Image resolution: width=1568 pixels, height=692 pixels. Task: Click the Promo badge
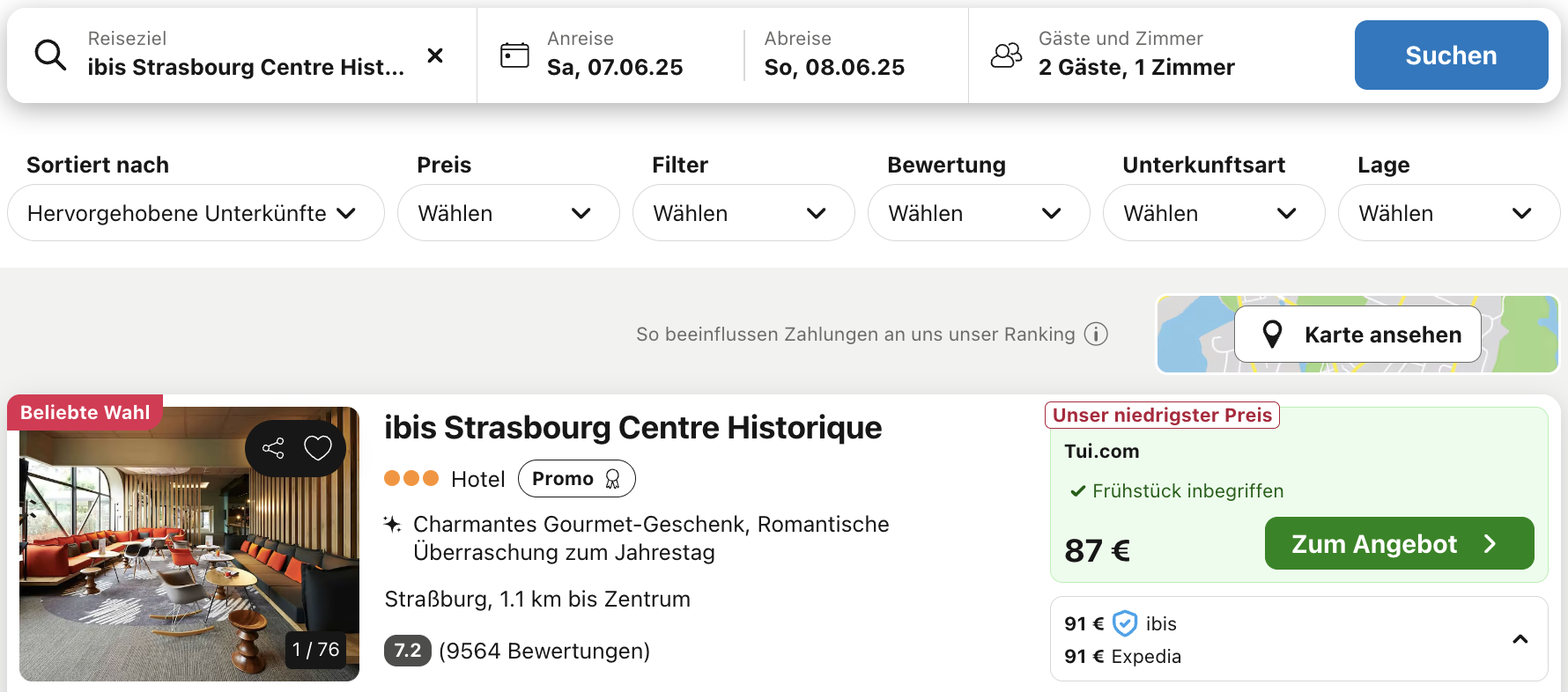click(576, 478)
